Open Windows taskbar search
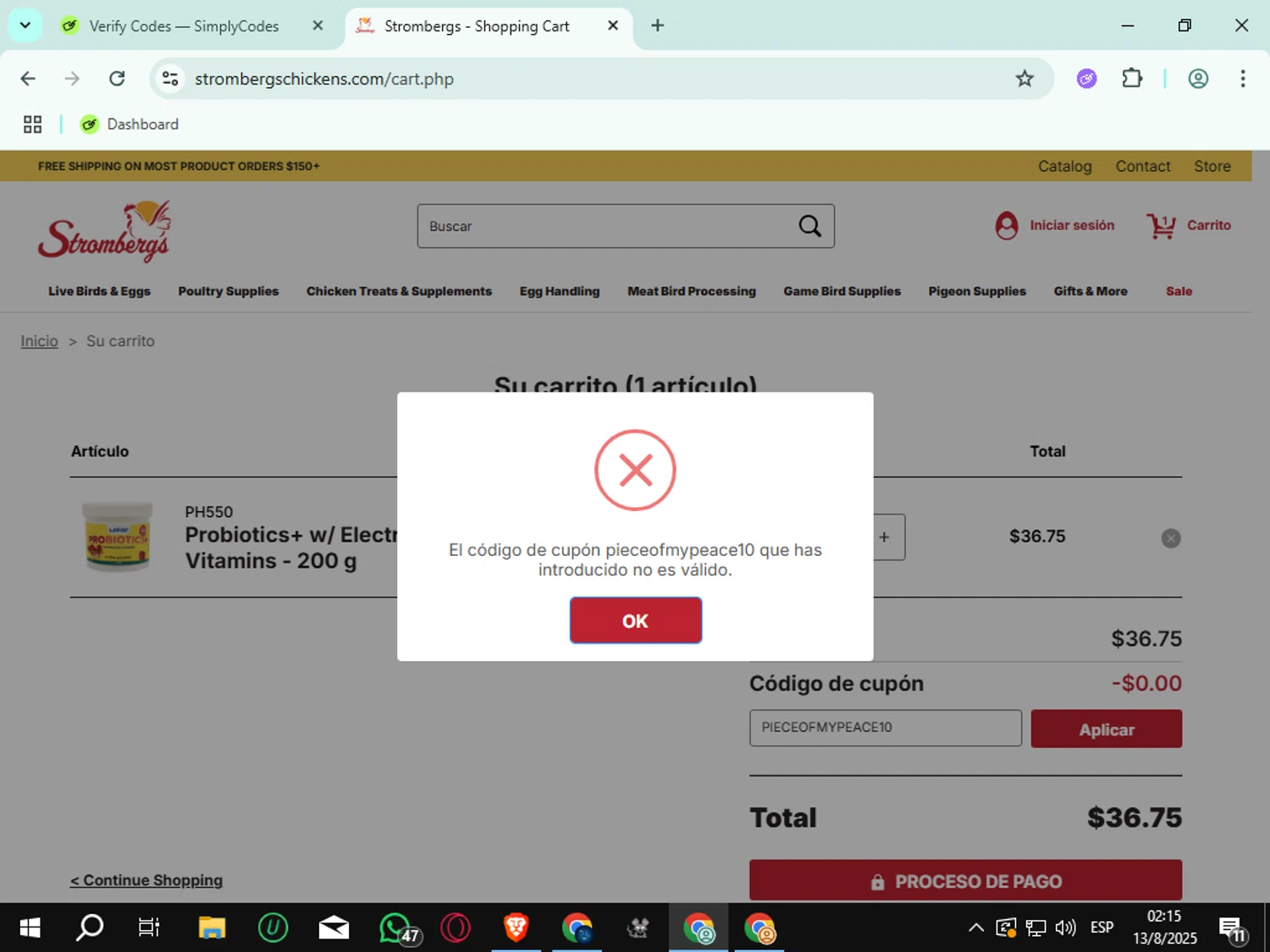1270x952 pixels. (x=90, y=928)
